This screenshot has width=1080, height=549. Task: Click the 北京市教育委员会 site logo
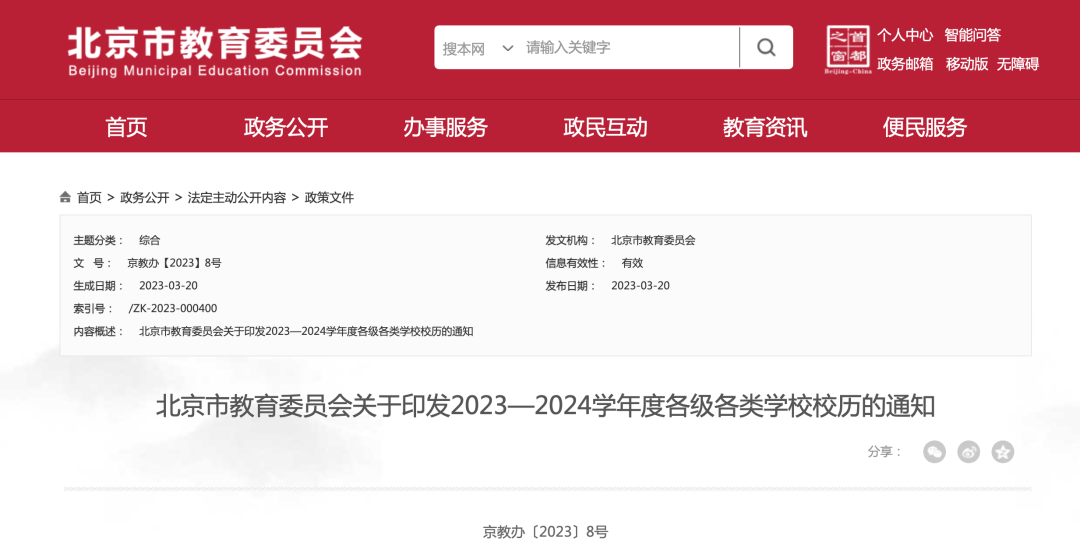coord(215,50)
